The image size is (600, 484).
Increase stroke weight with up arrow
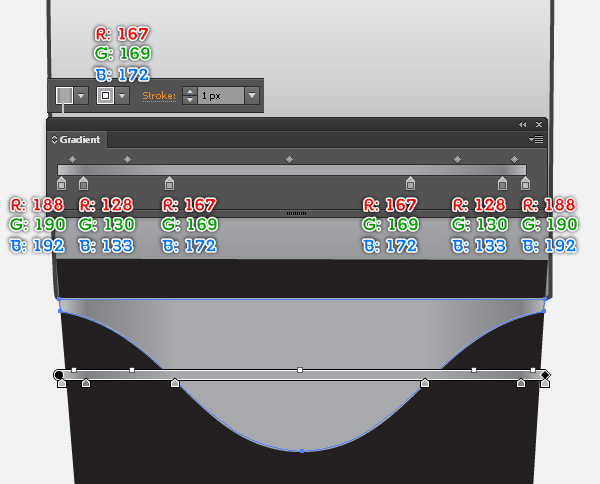pyautogui.click(x=190, y=91)
